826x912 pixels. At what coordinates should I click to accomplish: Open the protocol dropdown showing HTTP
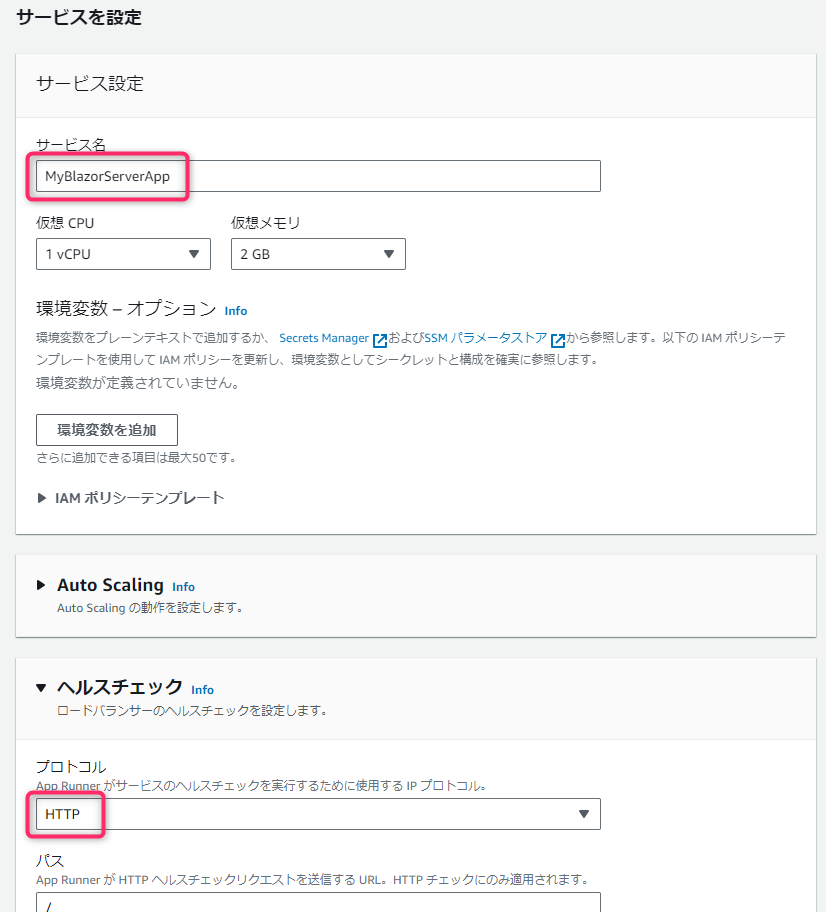click(318, 814)
